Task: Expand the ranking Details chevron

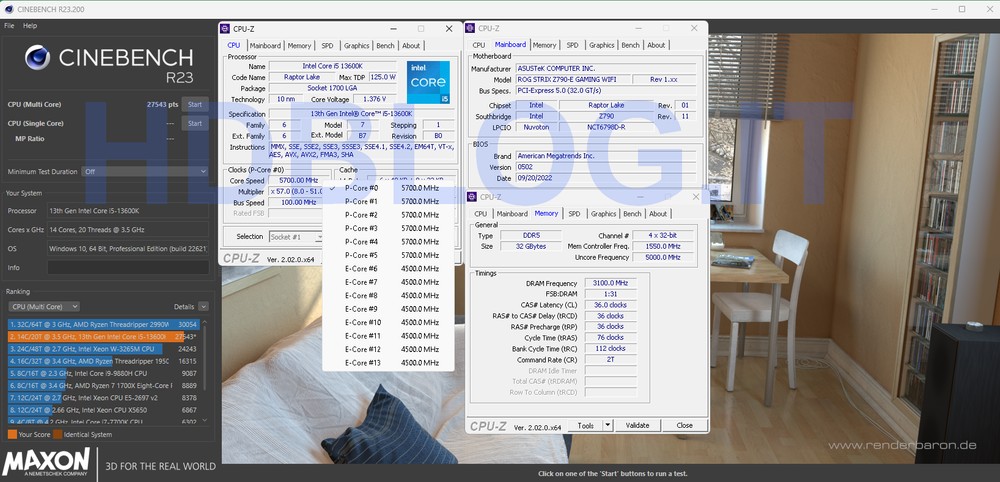Action: [203, 306]
